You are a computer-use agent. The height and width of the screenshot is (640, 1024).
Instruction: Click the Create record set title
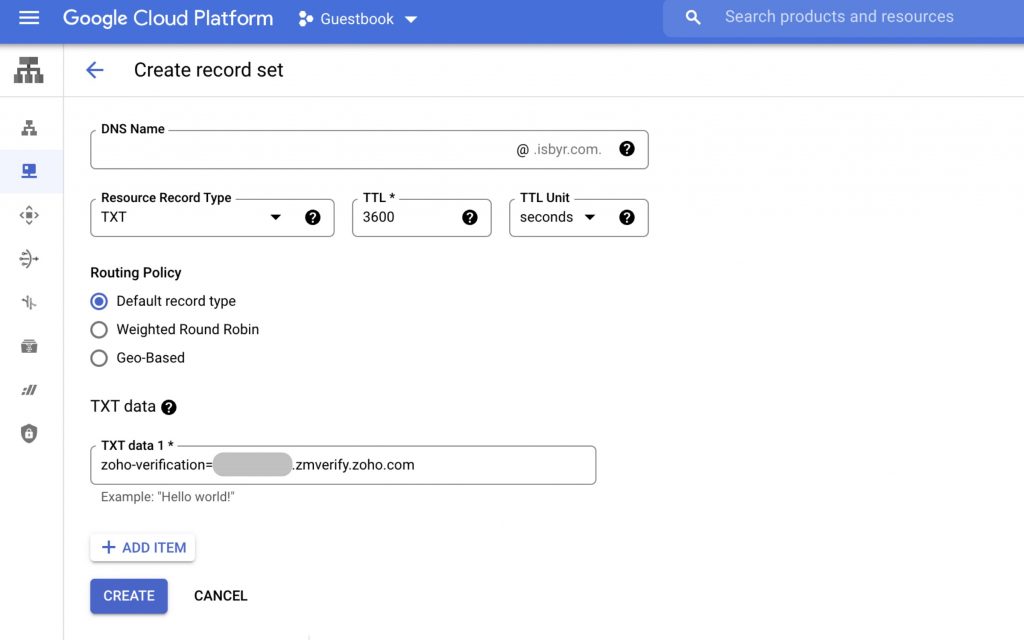(x=208, y=70)
